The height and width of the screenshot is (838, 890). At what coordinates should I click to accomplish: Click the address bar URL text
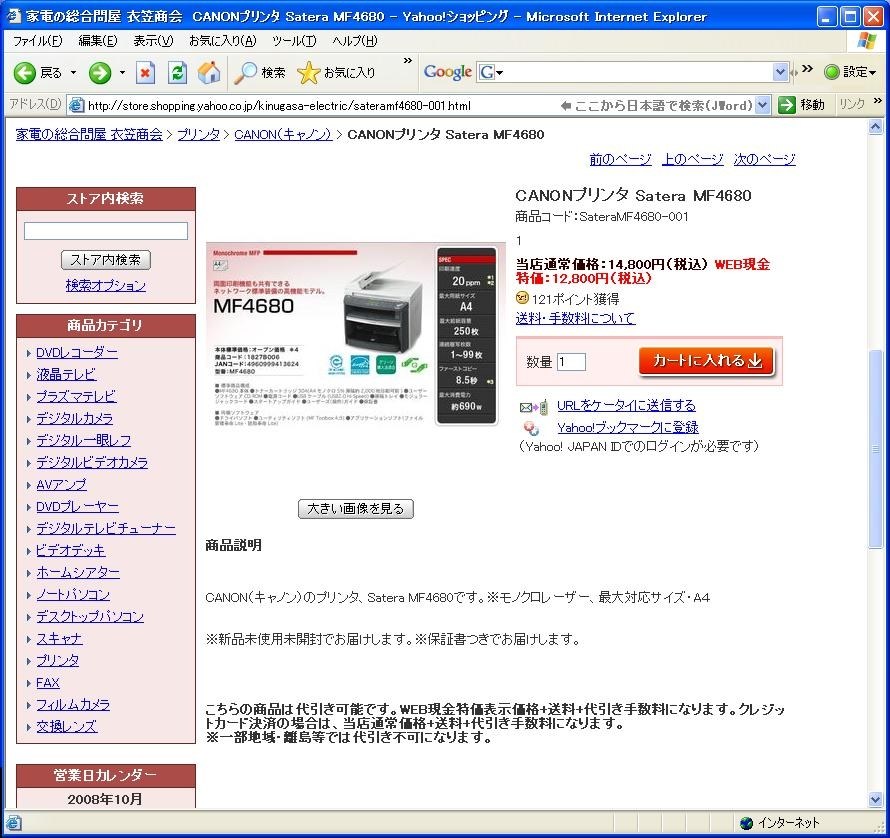[x=279, y=106]
